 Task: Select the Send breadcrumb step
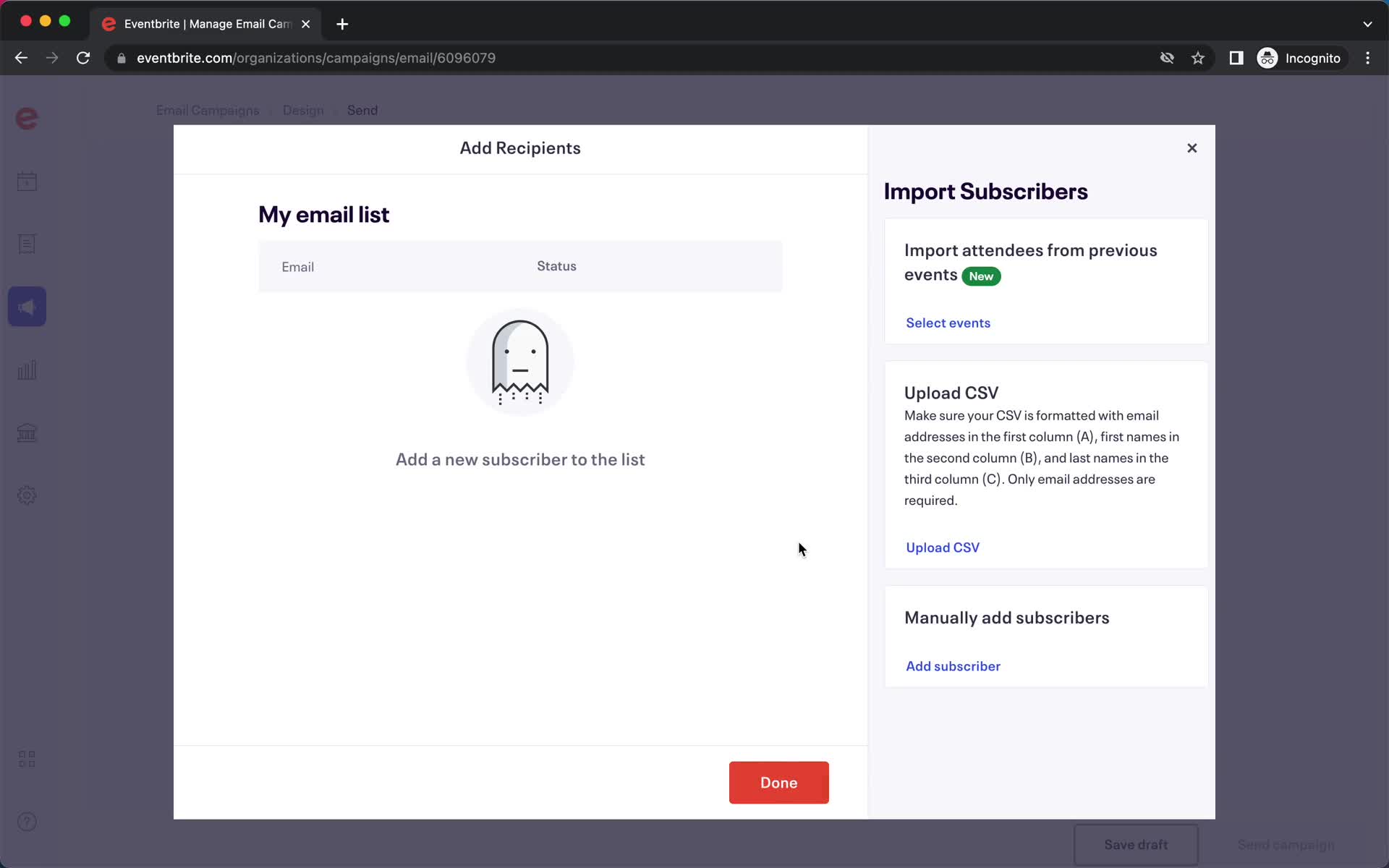coord(362,111)
